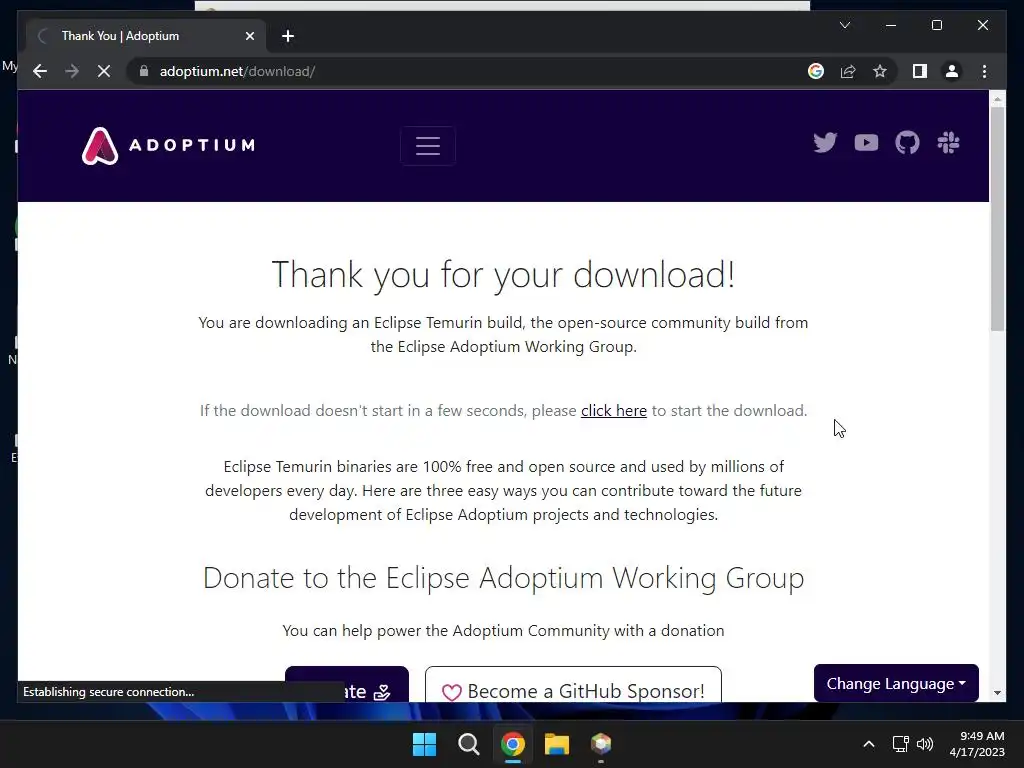The height and width of the screenshot is (768, 1024).
Task: Open volume control in system tray
Action: tap(925, 744)
